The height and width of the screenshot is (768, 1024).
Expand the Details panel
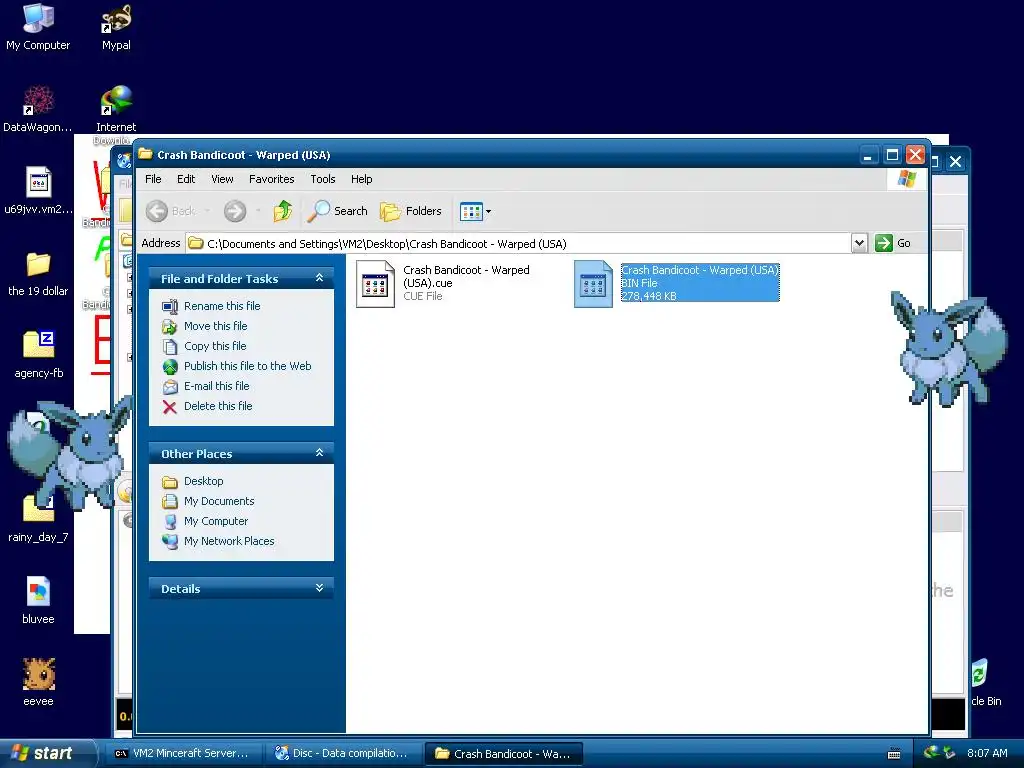tap(319, 588)
